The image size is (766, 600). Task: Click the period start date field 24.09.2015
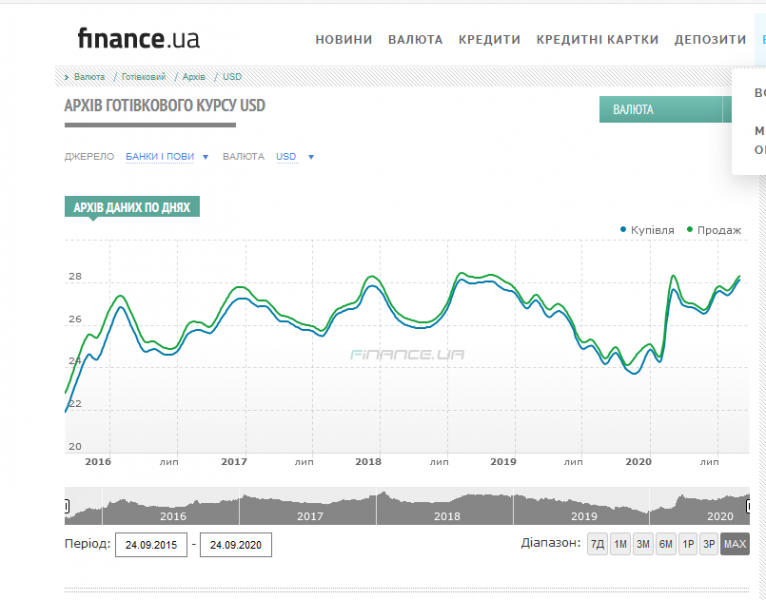click(x=151, y=545)
